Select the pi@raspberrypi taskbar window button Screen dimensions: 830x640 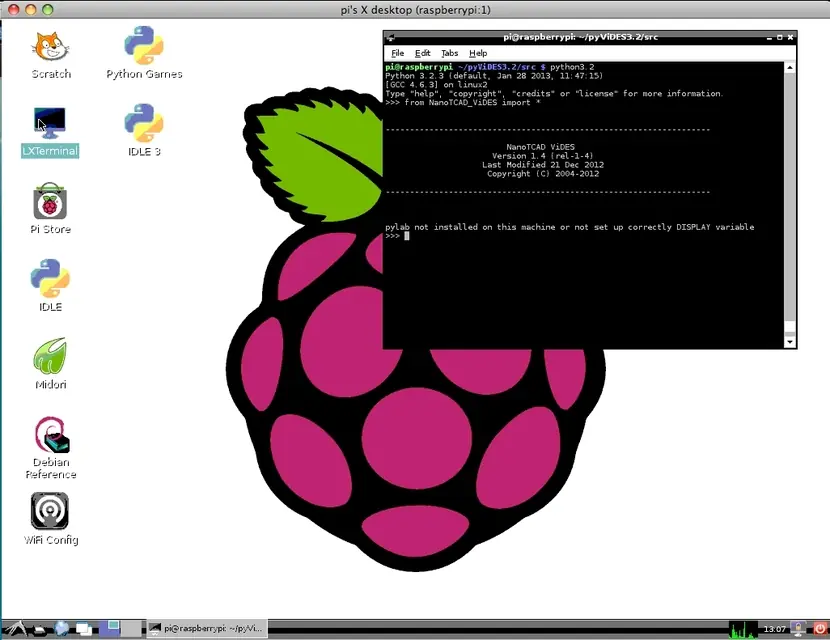click(x=206, y=628)
